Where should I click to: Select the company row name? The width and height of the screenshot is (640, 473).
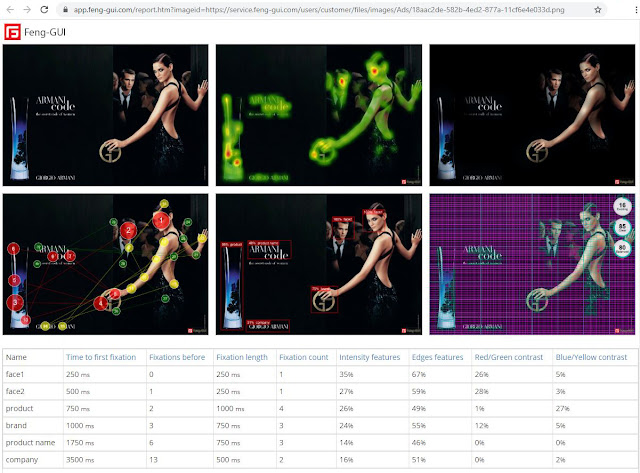22,460
